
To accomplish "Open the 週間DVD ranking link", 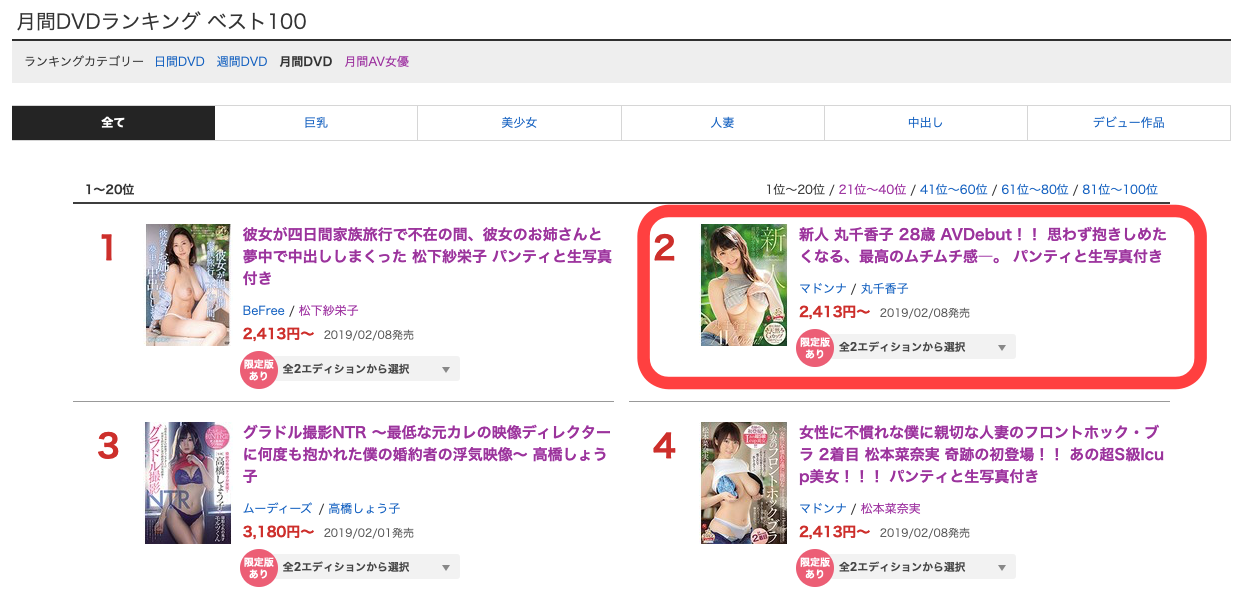I will pyautogui.click(x=242, y=62).
